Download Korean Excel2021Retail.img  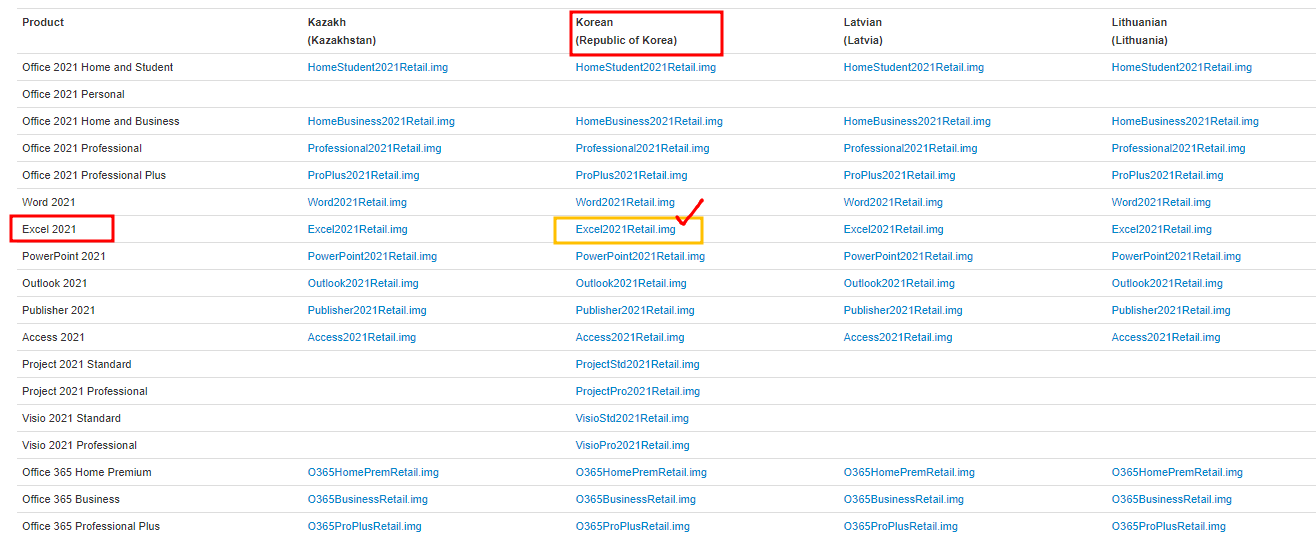point(626,229)
